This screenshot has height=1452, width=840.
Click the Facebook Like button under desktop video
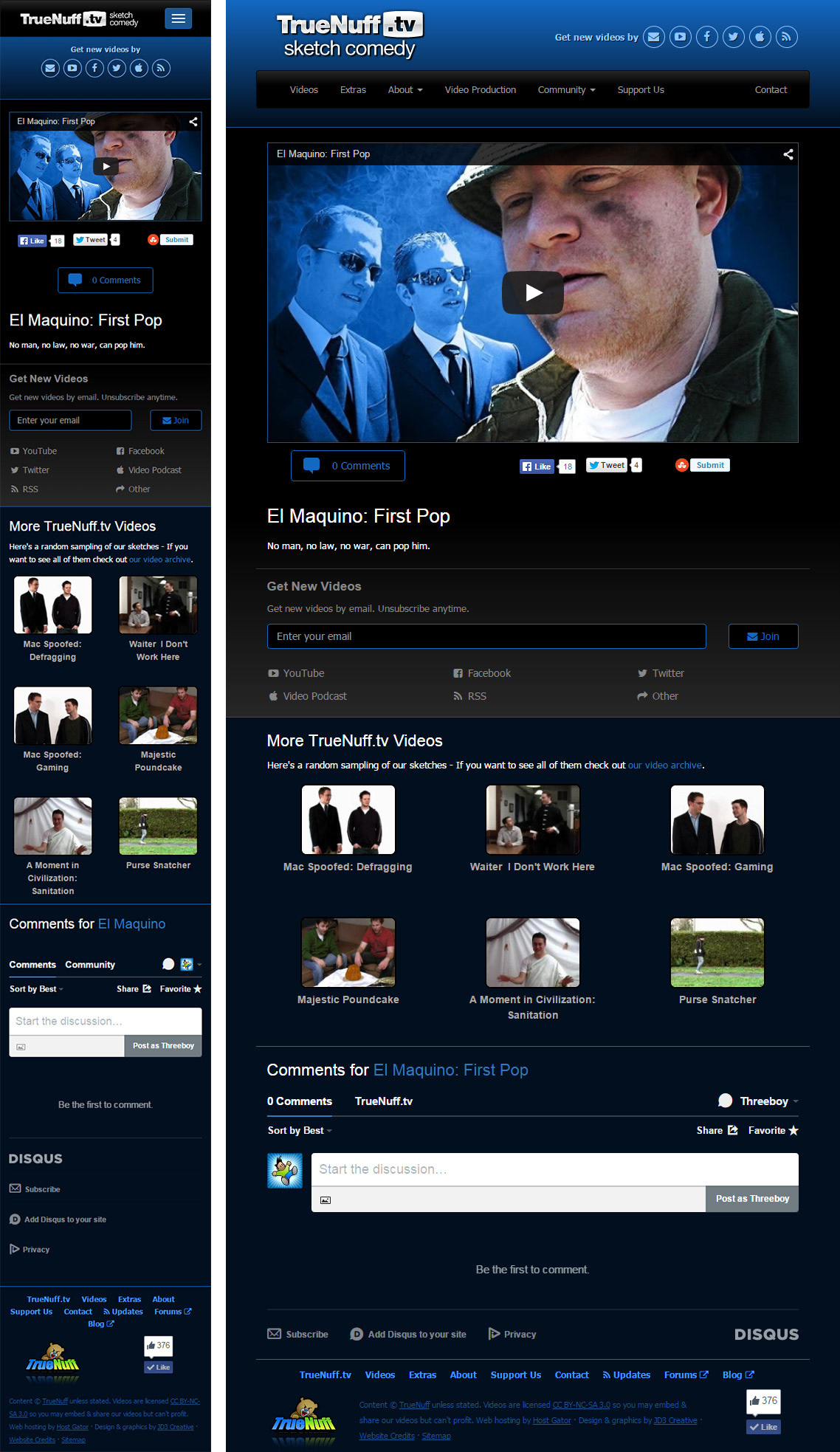click(x=537, y=467)
